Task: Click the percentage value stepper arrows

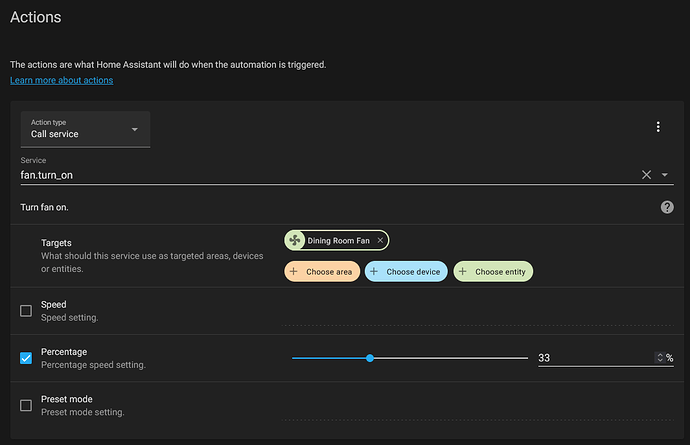Action: click(659, 357)
